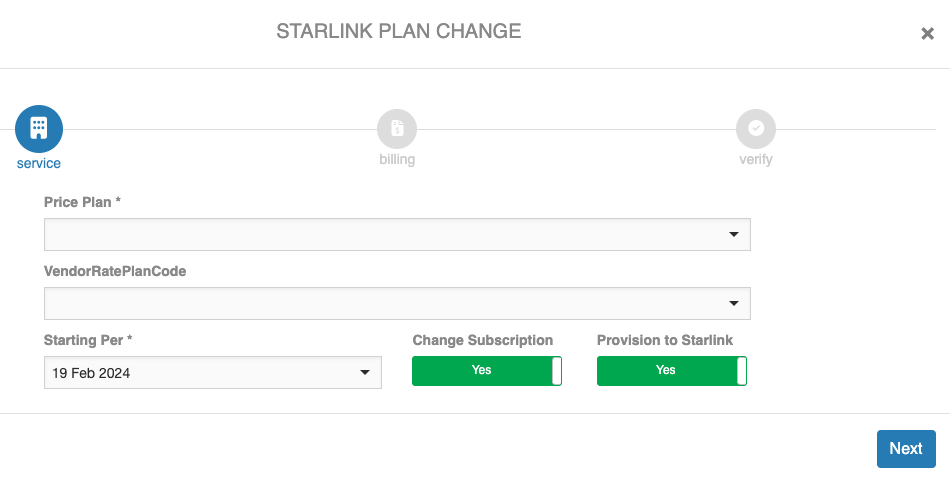Open the Price Plan dropdown arrow

(734, 234)
